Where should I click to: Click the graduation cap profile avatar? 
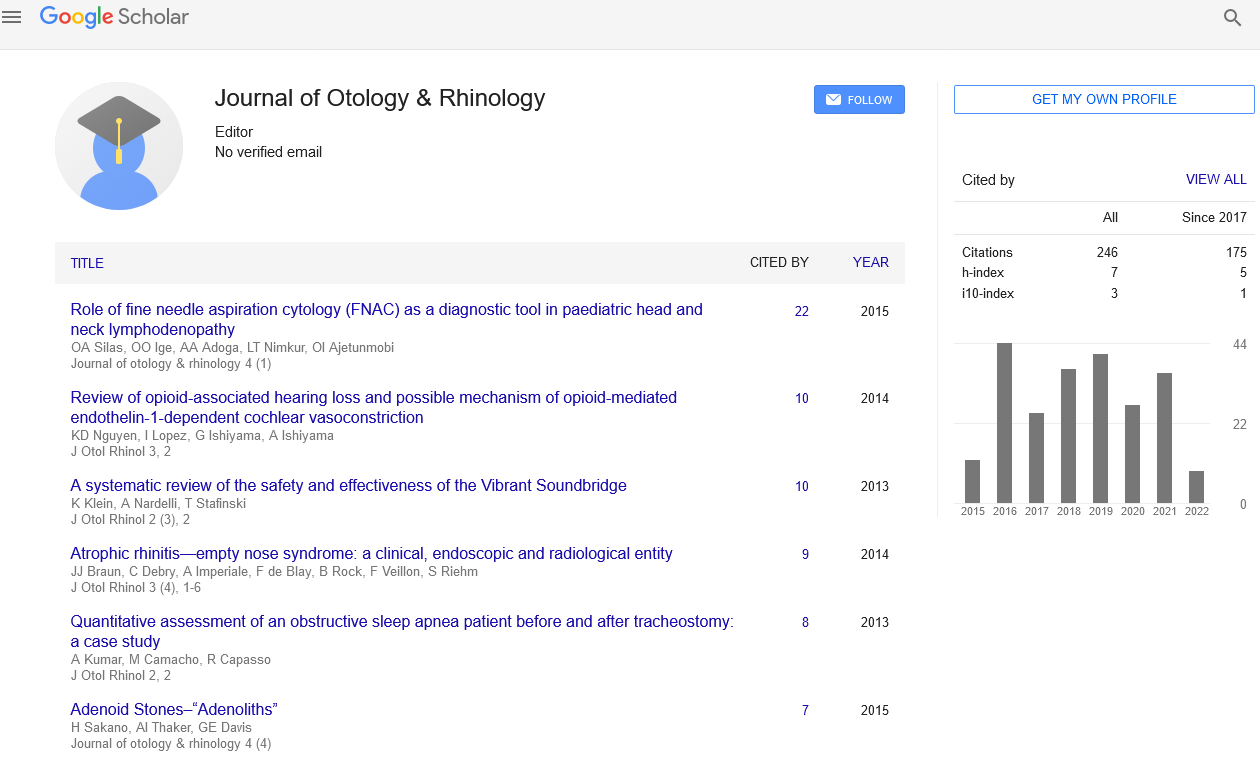click(x=119, y=146)
